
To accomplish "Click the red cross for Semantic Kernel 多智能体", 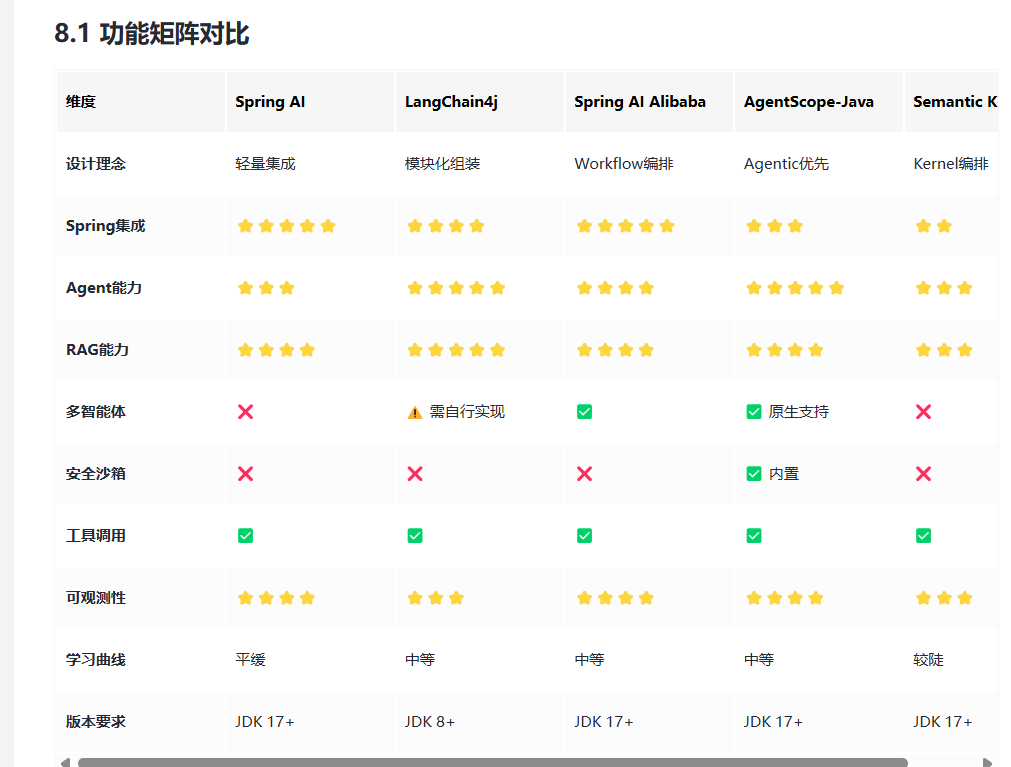I will (924, 412).
